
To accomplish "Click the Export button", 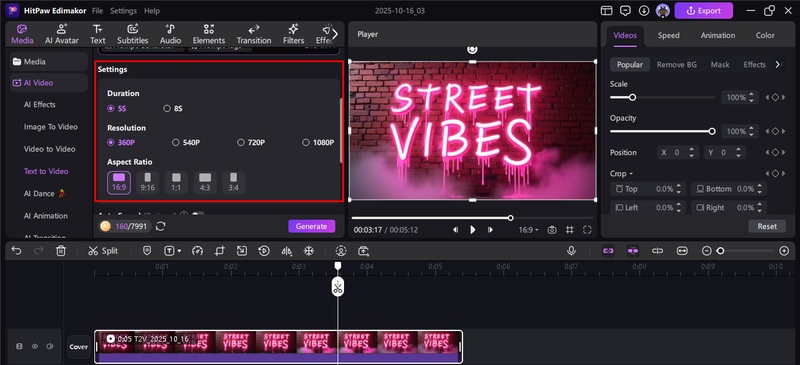I will tap(704, 10).
